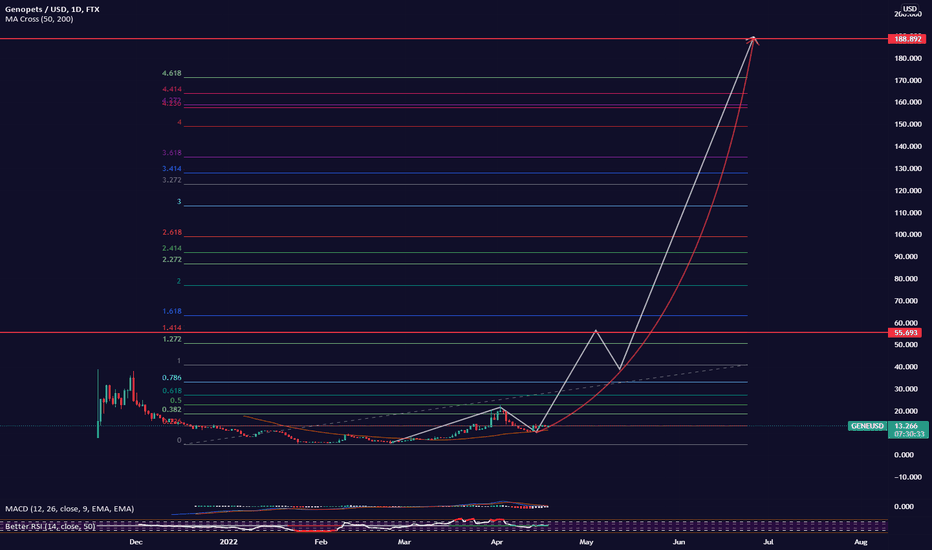932x550 pixels.
Task: Select the Genopets / USD, 1D, FTX title
Action: coord(52,10)
